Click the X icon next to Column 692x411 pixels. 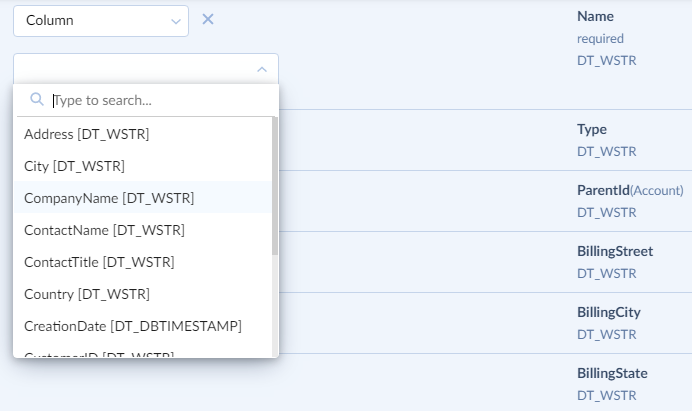208,19
